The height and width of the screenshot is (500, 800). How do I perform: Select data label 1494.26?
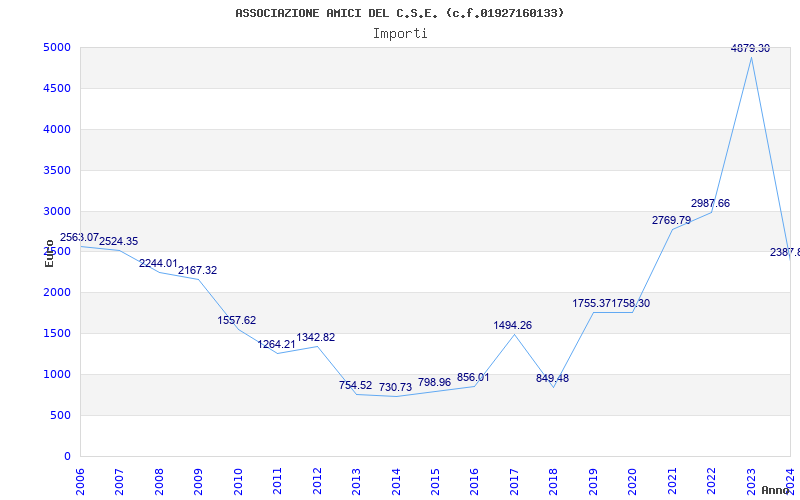click(x=513, y=326)
